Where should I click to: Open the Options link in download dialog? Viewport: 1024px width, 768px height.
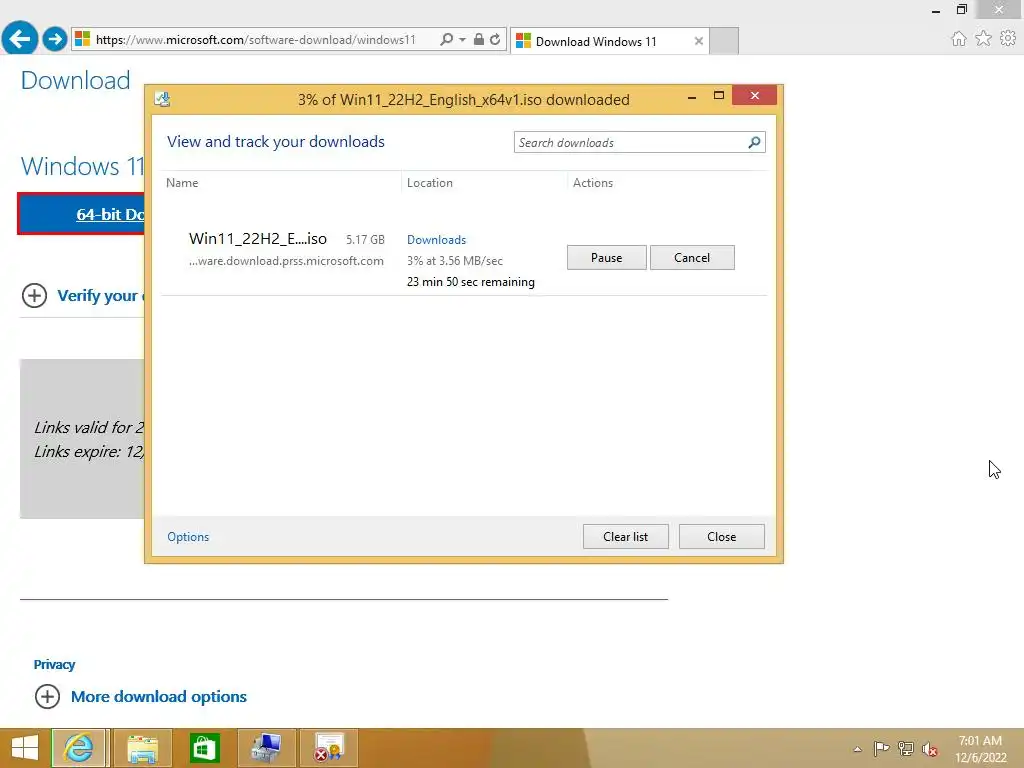(188, 537)
